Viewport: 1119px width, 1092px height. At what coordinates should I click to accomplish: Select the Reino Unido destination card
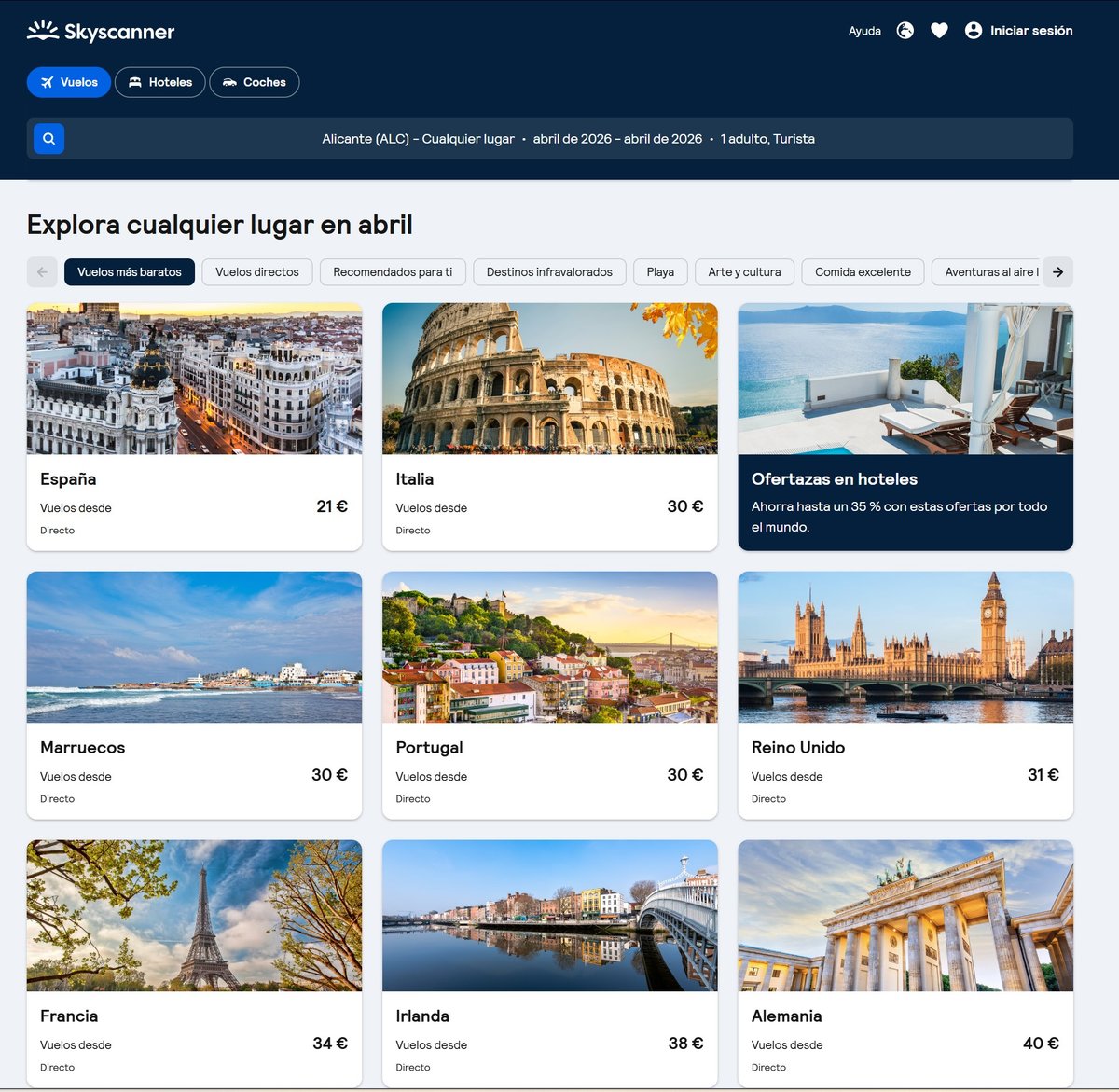(x=905, y=695)
